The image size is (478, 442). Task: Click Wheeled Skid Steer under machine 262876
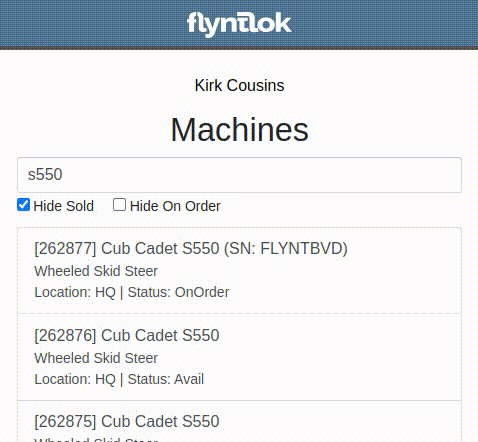pyautogui.click(x=96, y=358)
